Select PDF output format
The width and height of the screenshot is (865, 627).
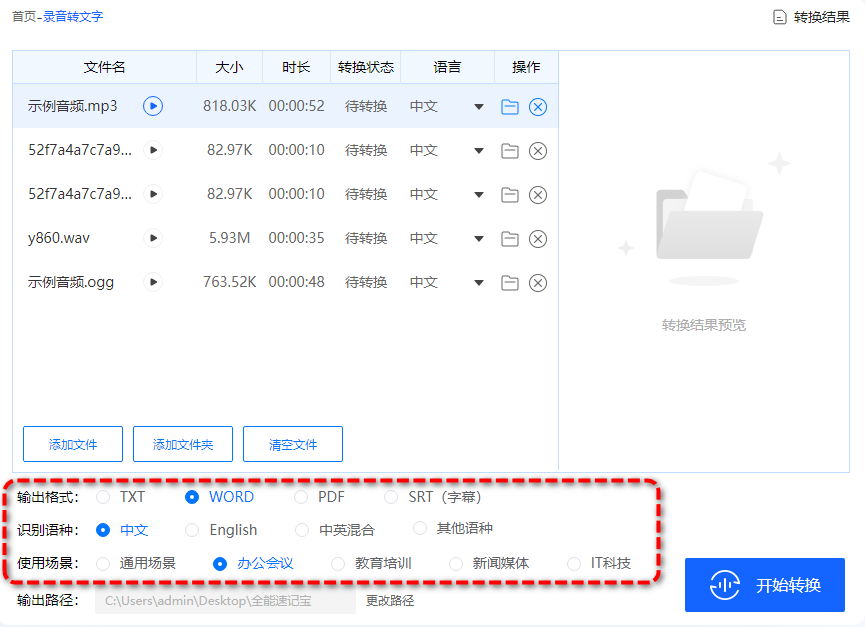click(301, 497)
